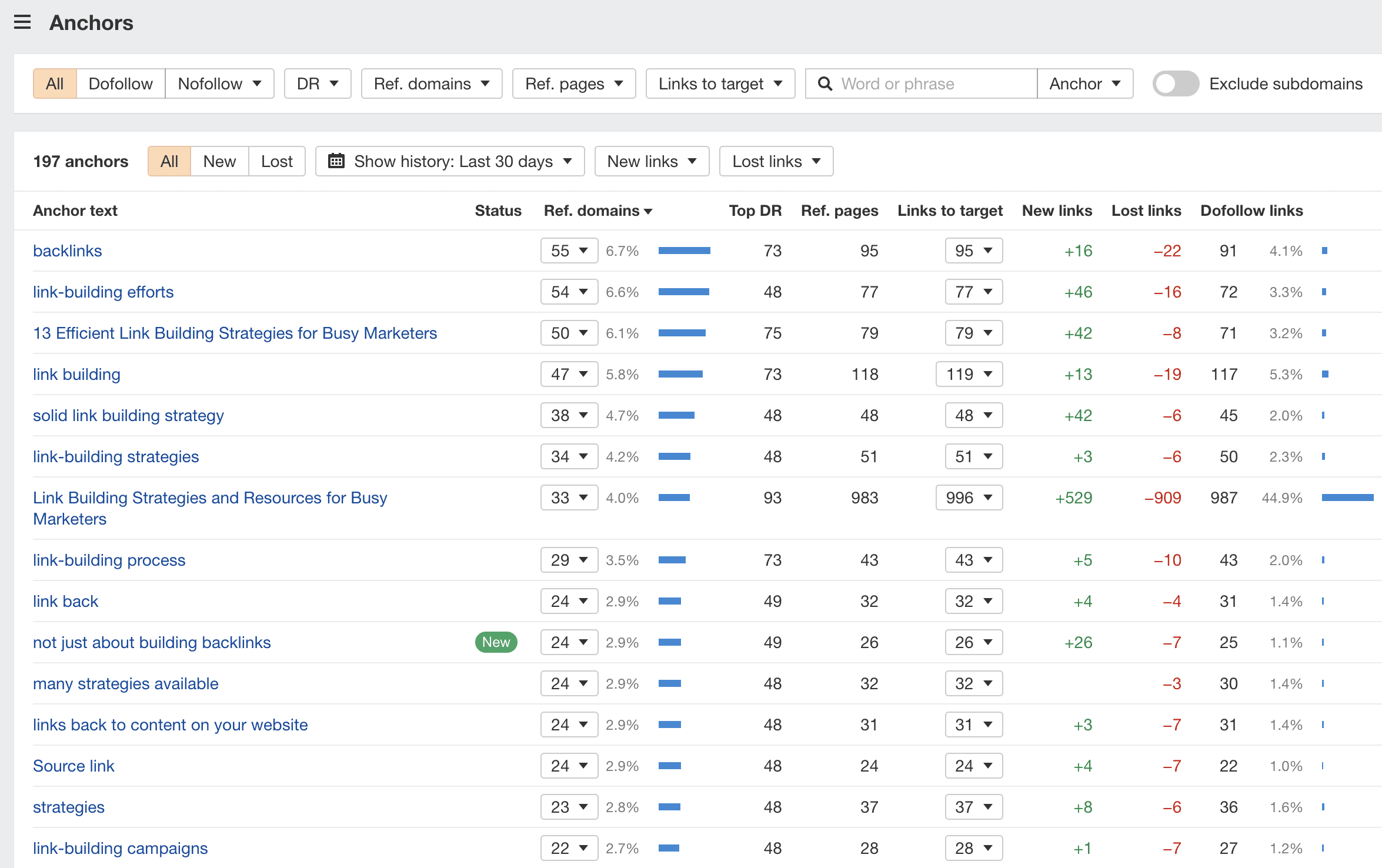Viewport: 1382px width, 868px height.
Task: Expand ref. domains 22 for link-building campaigns
Action: 569,848
